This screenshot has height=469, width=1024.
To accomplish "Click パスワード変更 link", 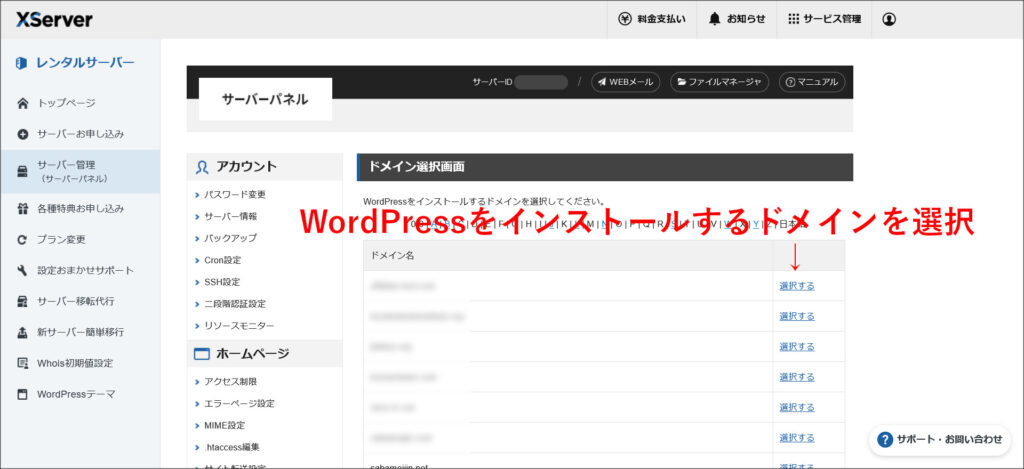I will click(x=235, y=194).
